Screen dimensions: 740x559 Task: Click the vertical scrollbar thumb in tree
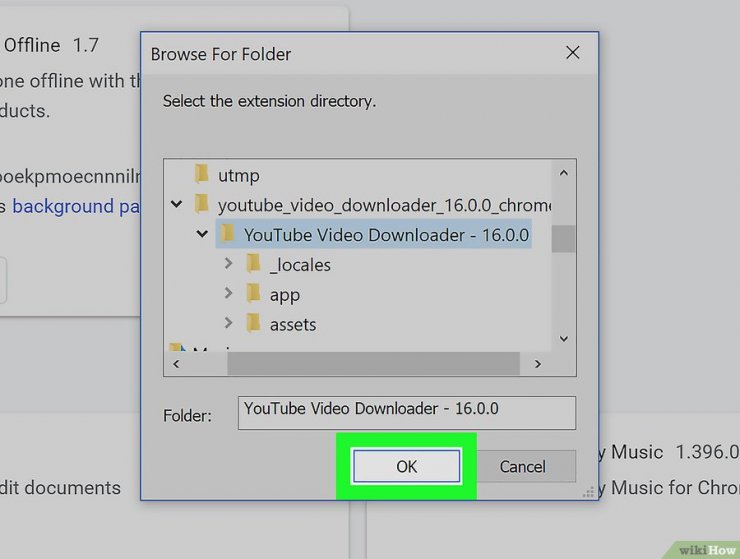[x=563, y=238]
